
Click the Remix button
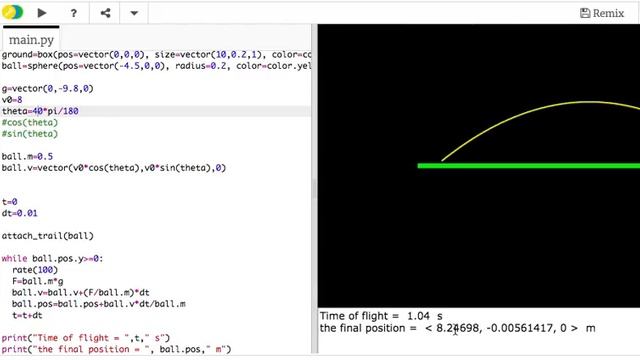(602, 13)
